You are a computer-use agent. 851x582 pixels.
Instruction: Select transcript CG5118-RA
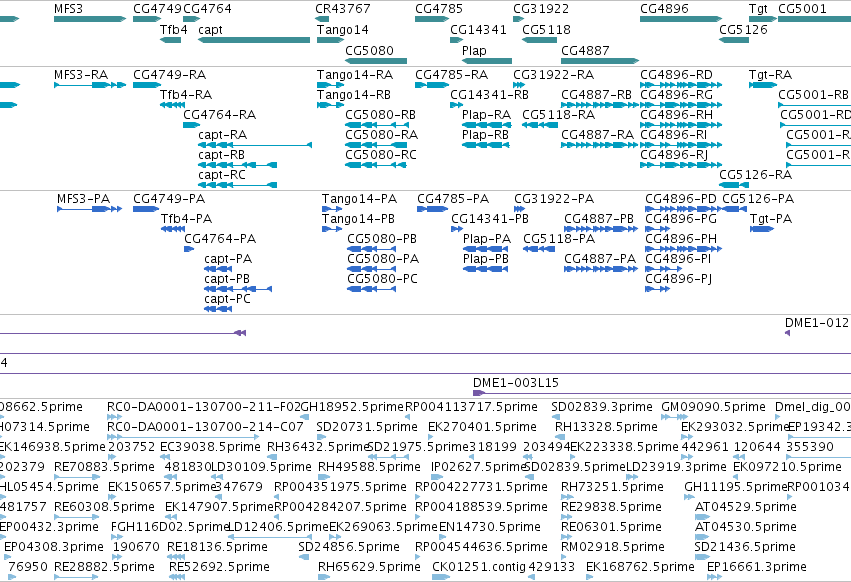pos(540,125)
